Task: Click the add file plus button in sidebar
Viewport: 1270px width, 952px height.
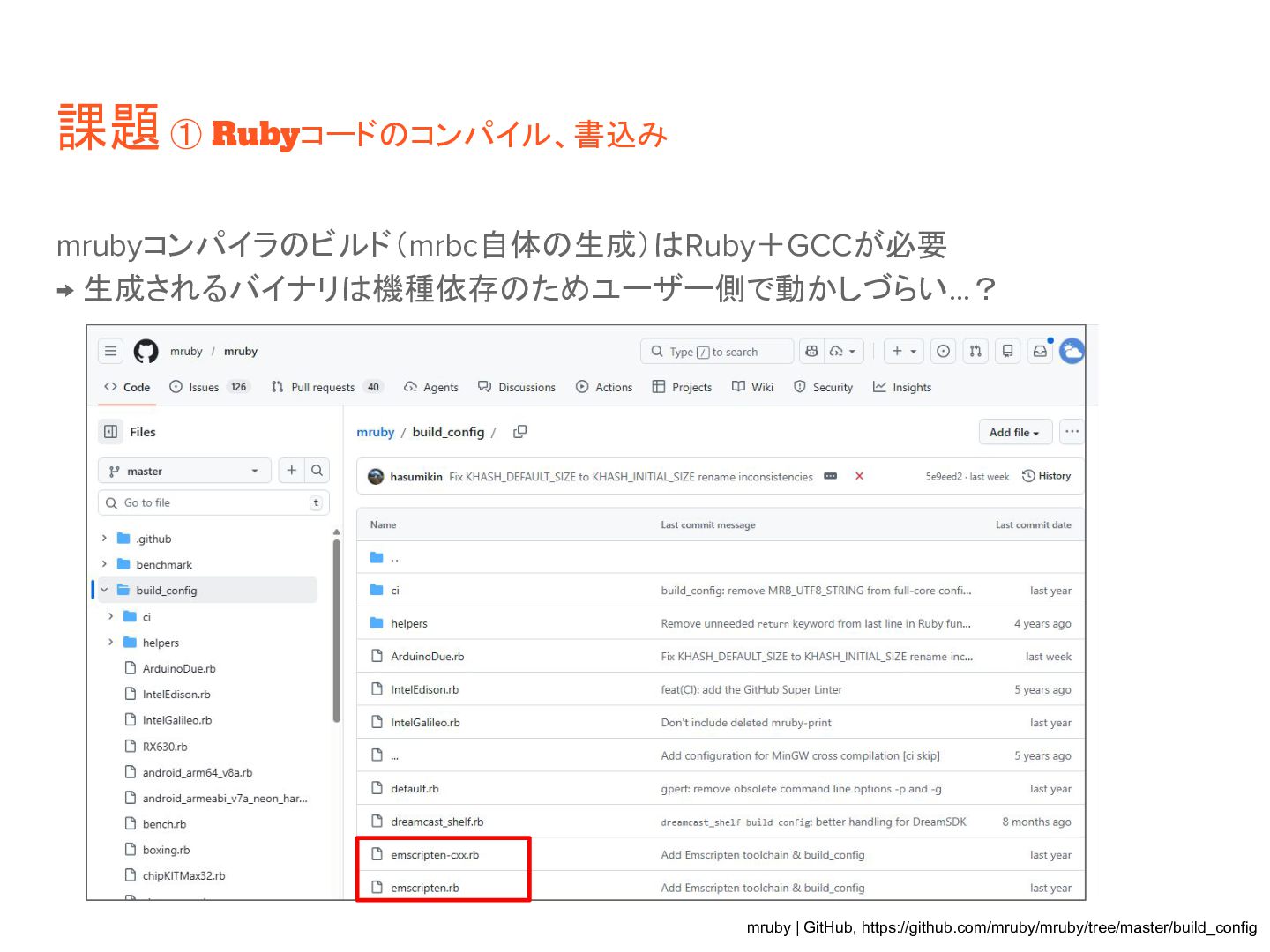Action: pos(292,471)
